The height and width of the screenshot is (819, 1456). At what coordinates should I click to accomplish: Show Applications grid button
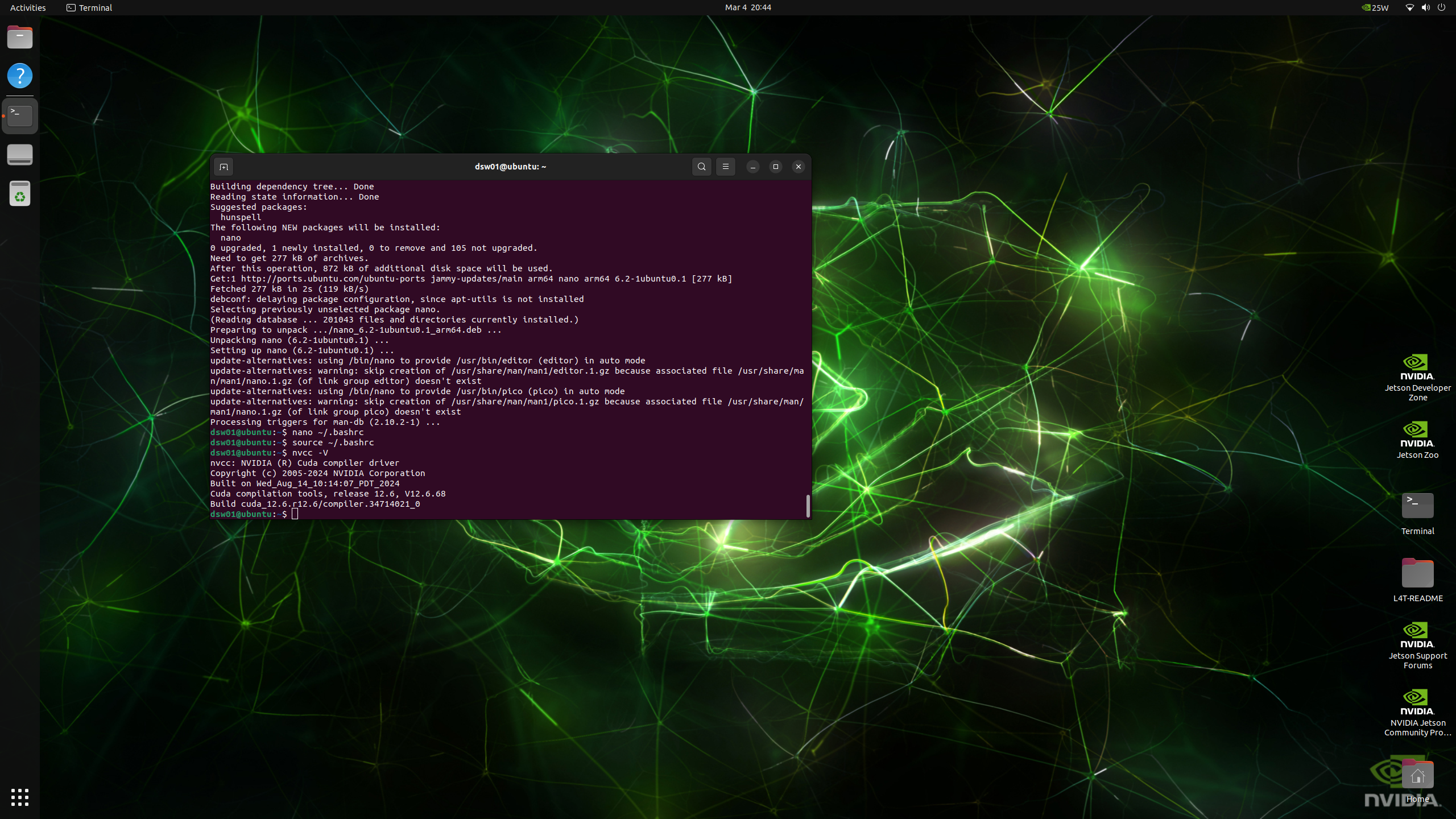20,797
